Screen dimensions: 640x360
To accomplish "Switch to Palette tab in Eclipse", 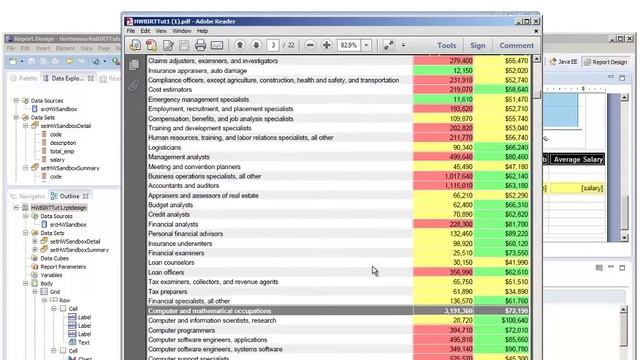I will tap(24, 78).
